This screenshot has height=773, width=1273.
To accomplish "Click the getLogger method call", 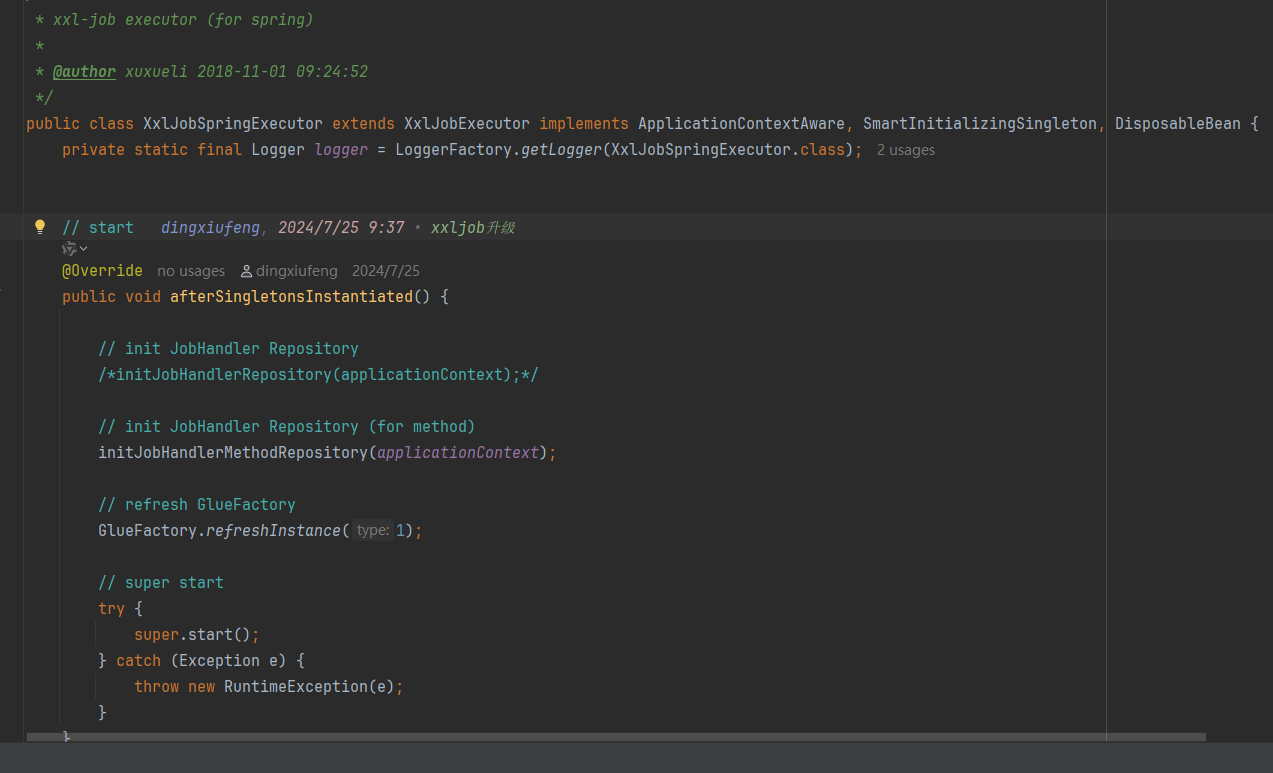I will point(562,150).
